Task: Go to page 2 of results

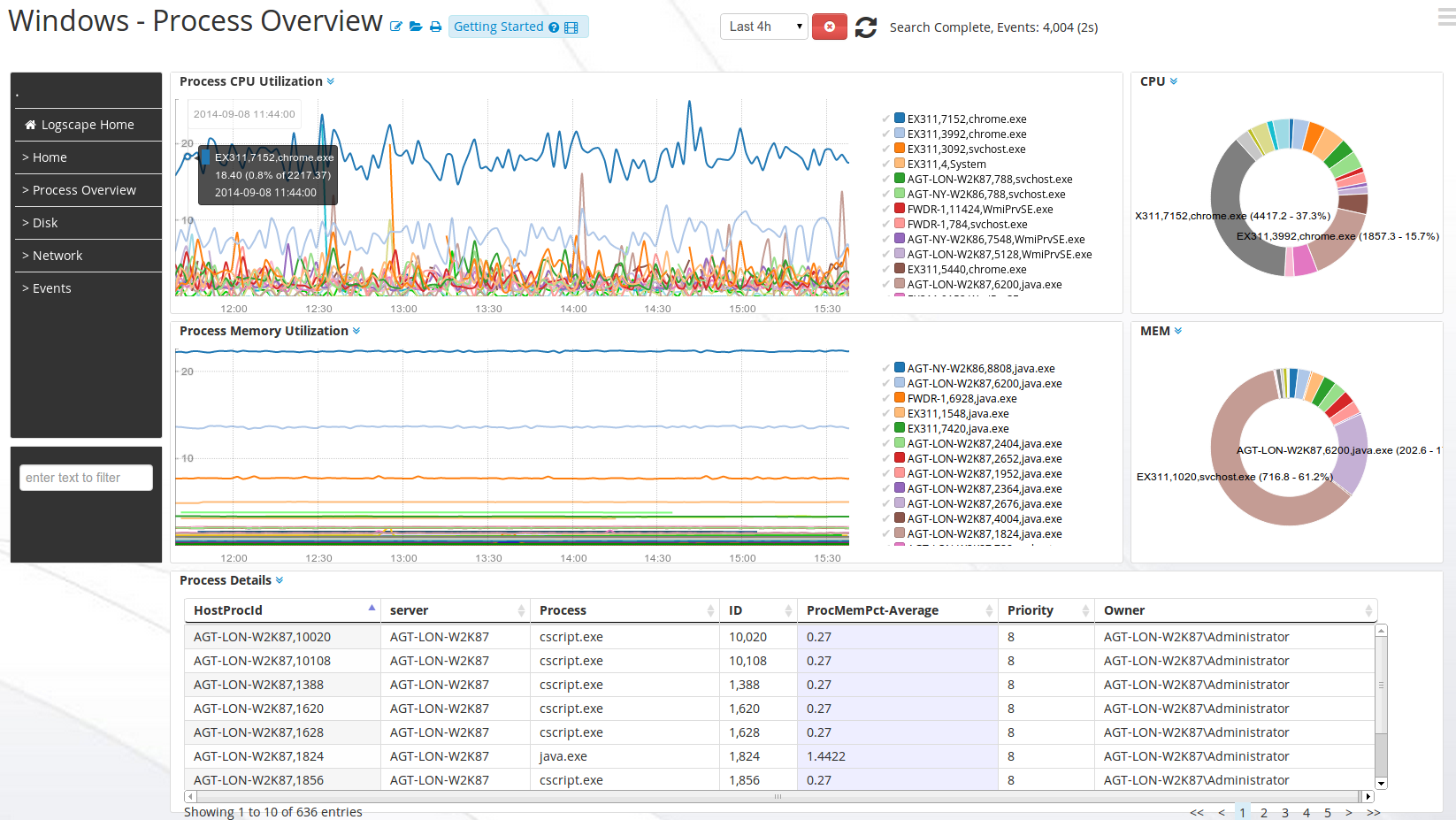Action: tap(1264, 812)
